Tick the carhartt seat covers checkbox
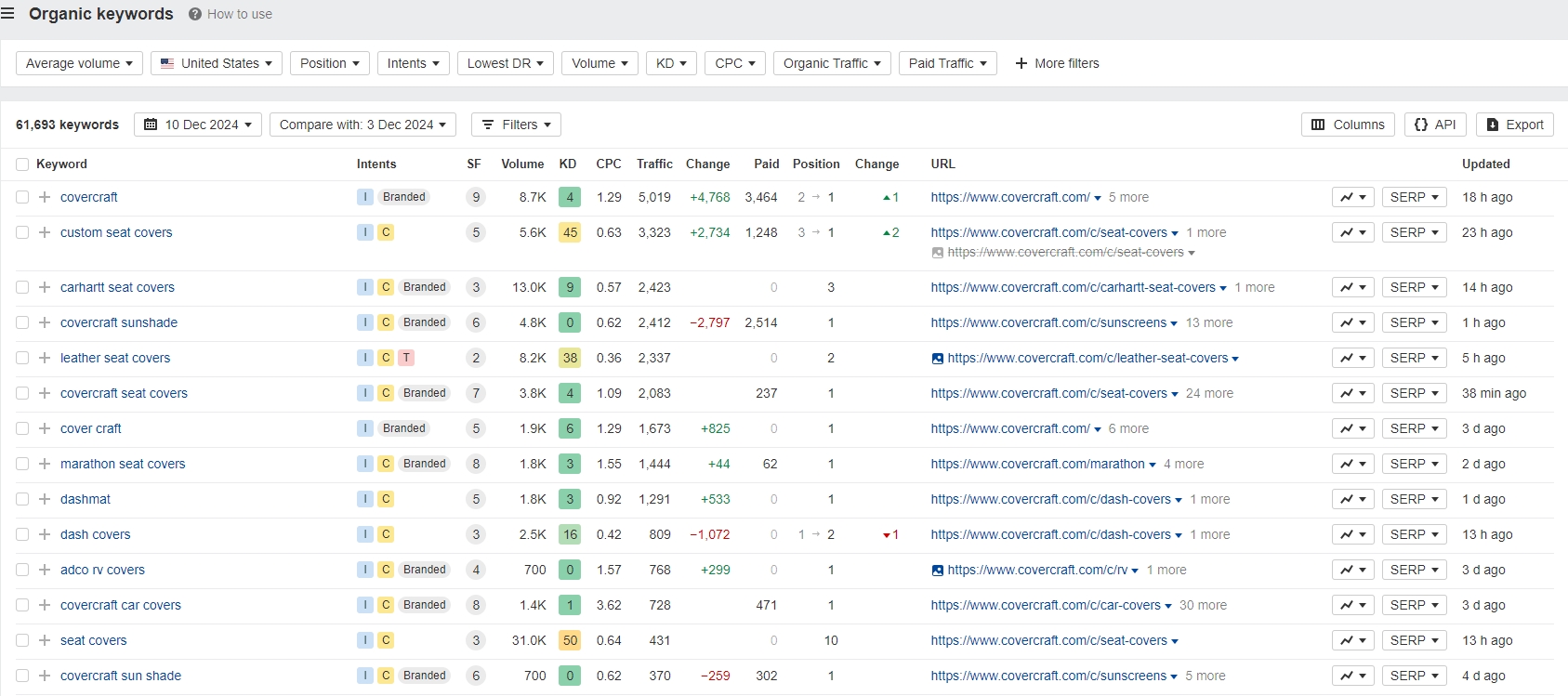This screenshot has width=1568, height=696. pyautogui.click(x=22, y=287)
